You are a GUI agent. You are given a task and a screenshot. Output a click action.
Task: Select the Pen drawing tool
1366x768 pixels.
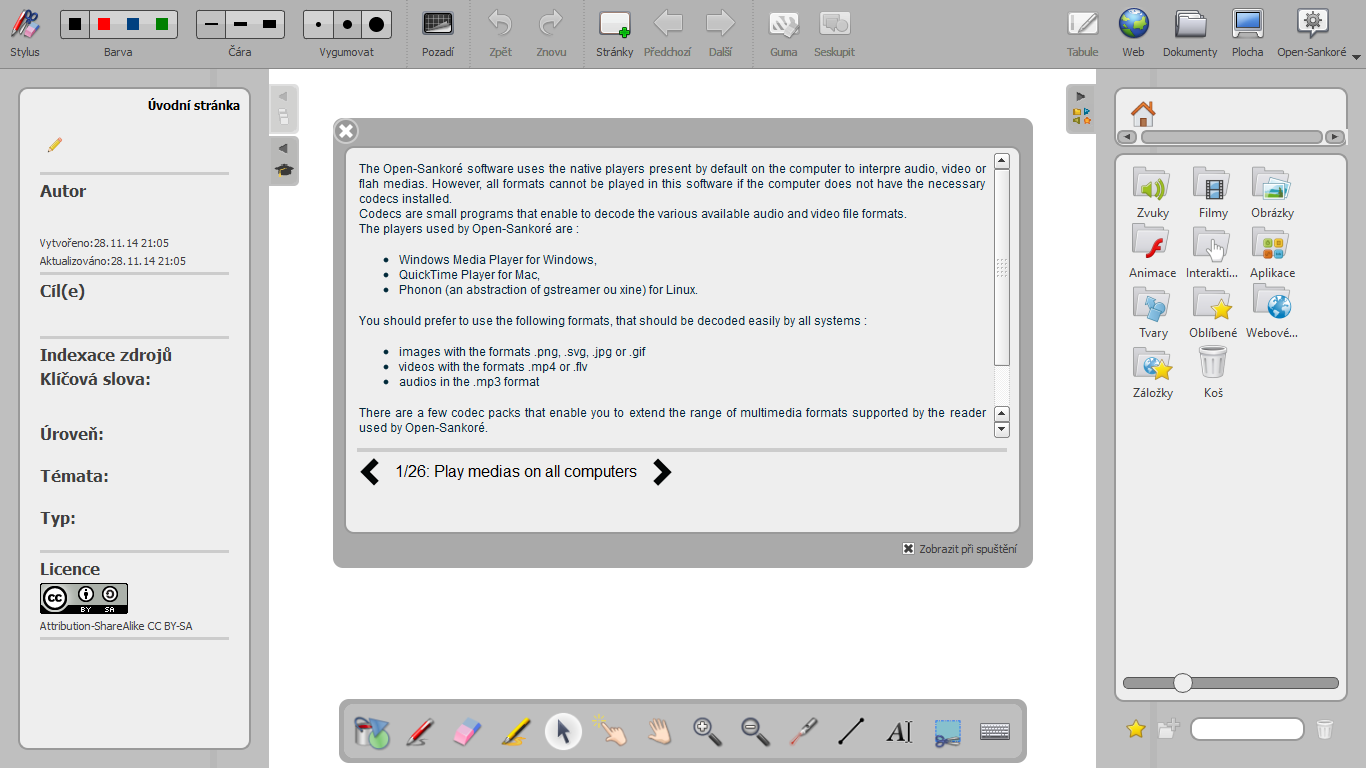420,731
